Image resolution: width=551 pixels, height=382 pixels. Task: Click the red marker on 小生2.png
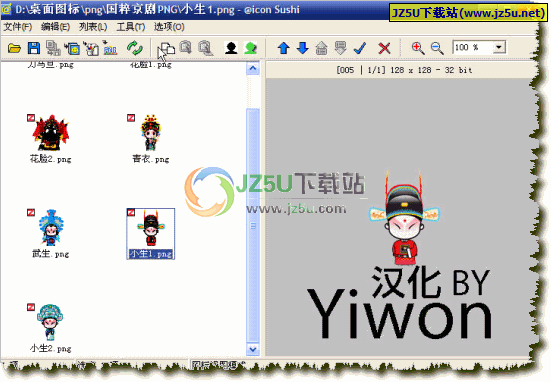coord(31,307)
